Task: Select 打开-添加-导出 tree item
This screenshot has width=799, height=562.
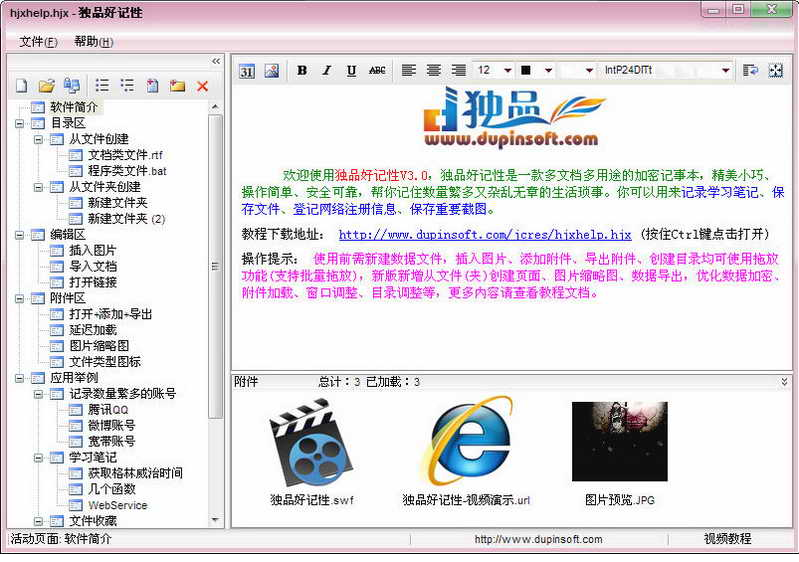Action: click(111, 314)
